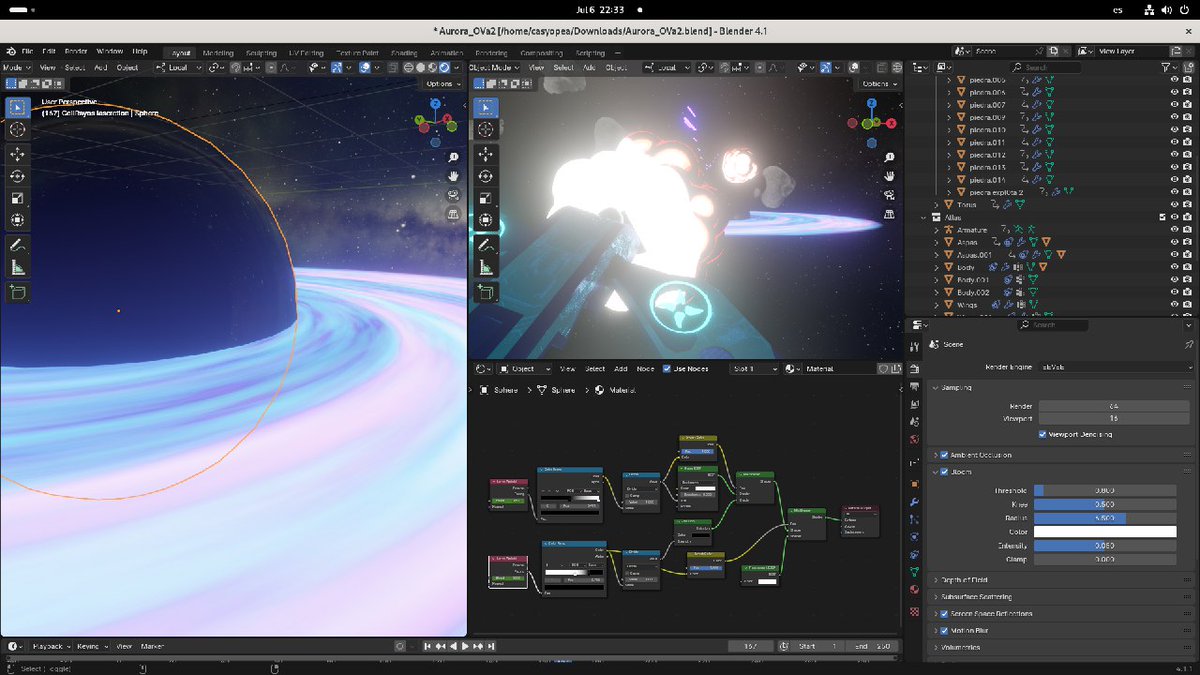Click the zoom magnifier in left viewport
This screenshot has height=675, width=1200.
point(453,158)
